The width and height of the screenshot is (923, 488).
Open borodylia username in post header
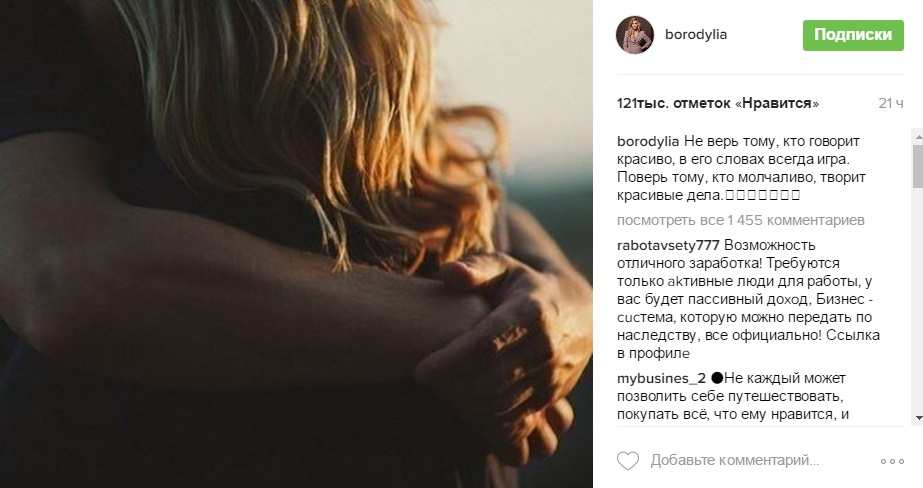point(696,35)
